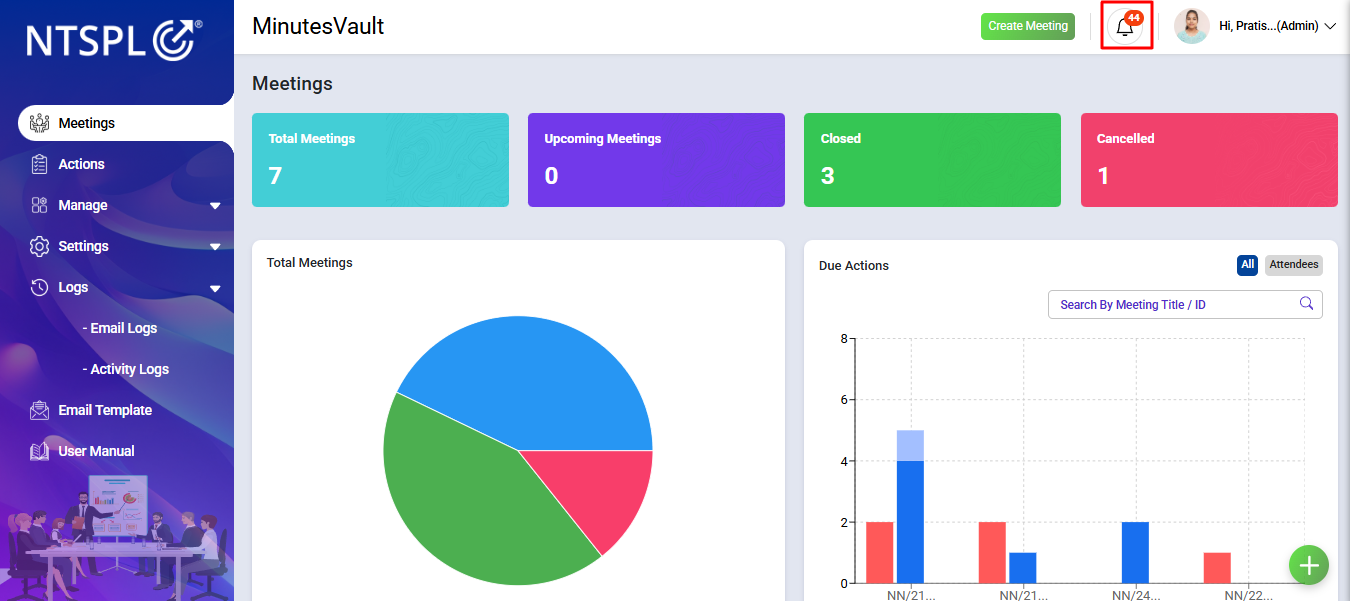Open the Admin profile dropdown chevron
1350x601 pixels.
click(x=1330, y=27)
